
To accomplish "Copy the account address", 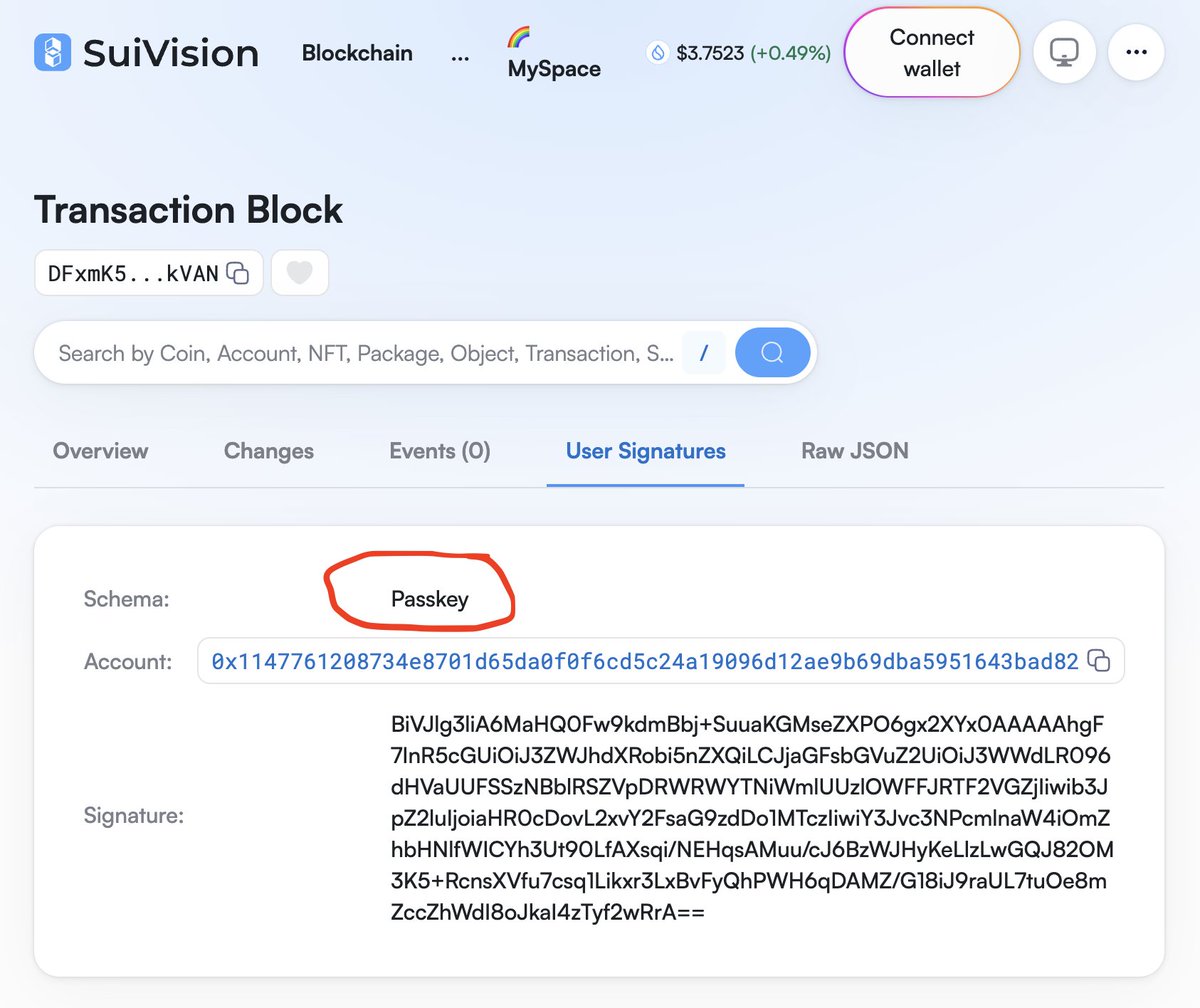I will tap(1099, 661).
